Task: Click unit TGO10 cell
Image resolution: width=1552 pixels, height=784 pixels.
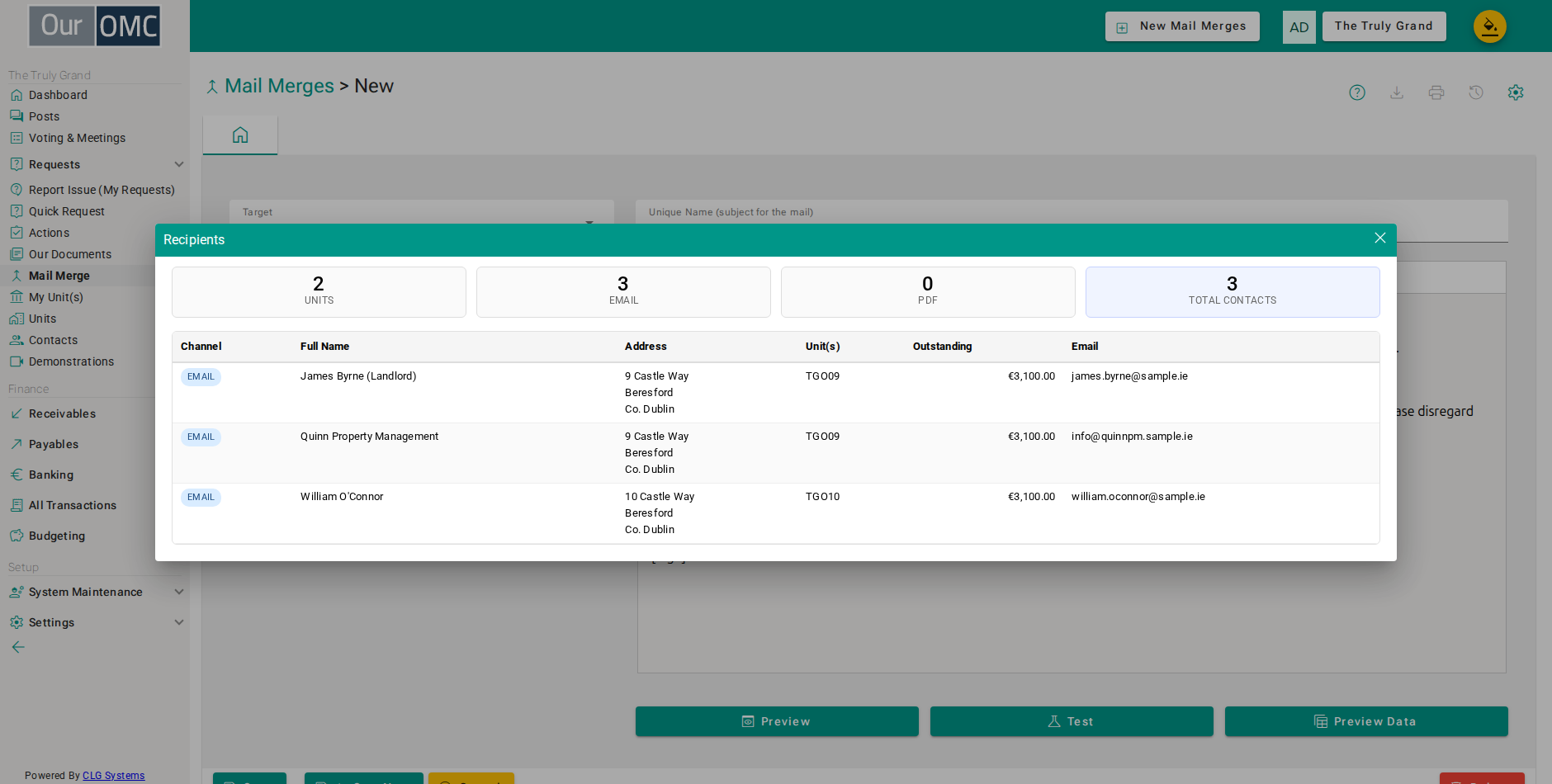Action: [x=822, y=497]
